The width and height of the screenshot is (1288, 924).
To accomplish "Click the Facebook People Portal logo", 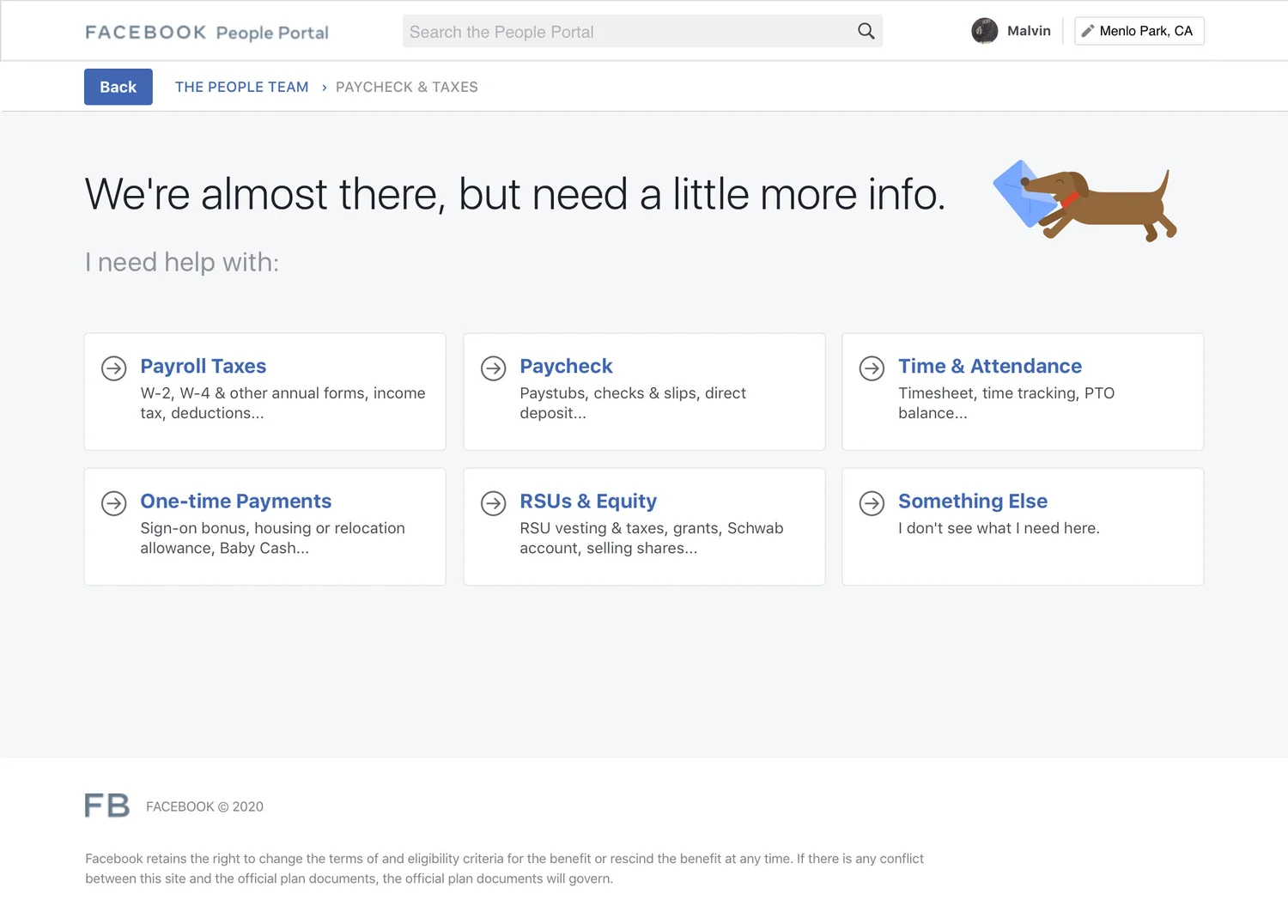I will 207,33.
